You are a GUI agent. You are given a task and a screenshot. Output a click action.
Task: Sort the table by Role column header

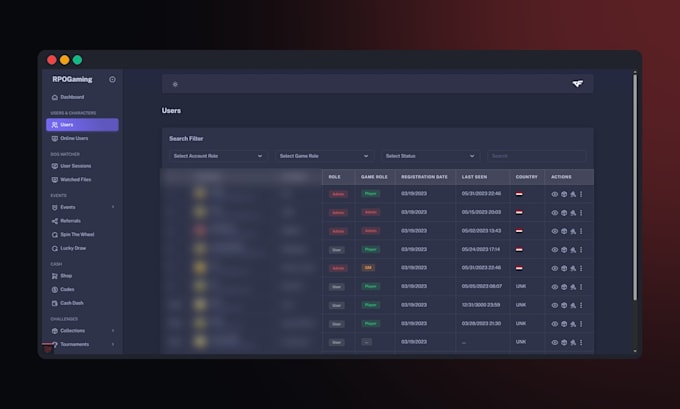334,177
